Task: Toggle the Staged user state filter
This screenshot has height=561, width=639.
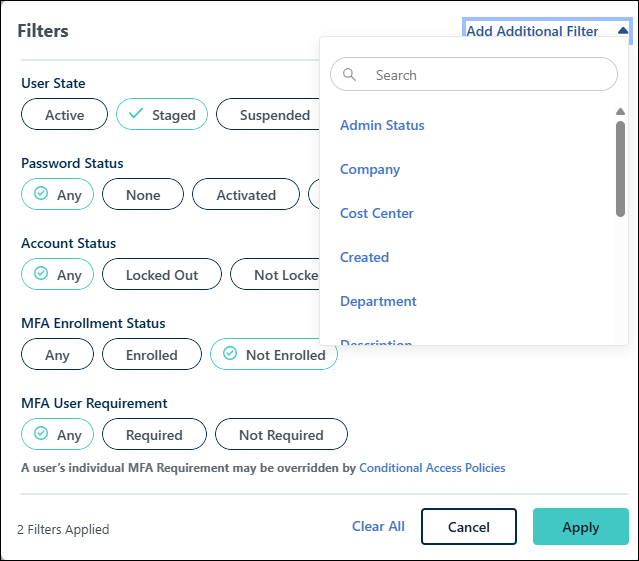Action: 162,115
